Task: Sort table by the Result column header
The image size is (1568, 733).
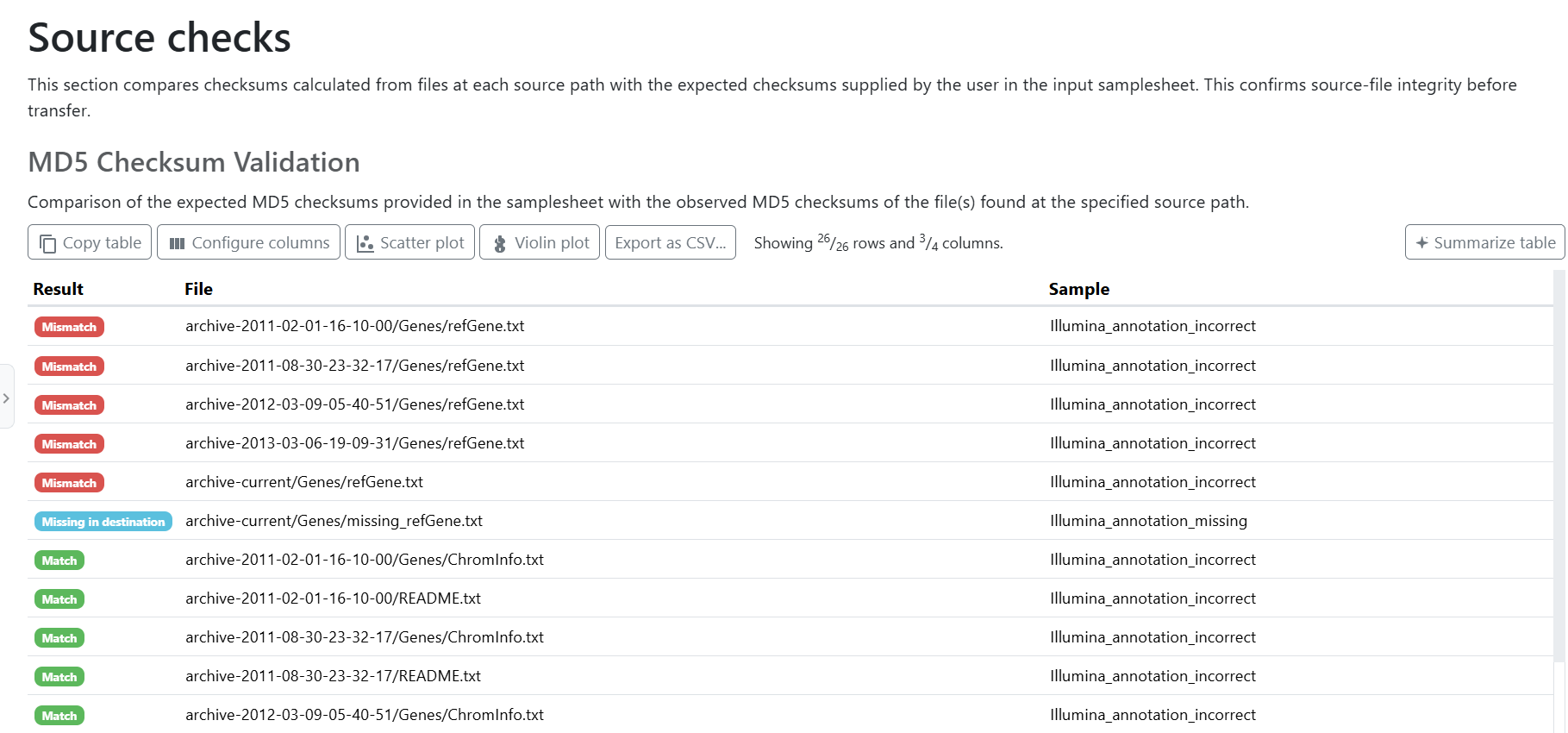Action: [59, 289]
